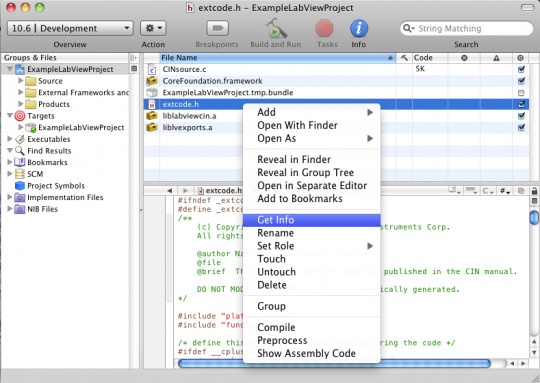Select the Project Symbols cube icon
The image size is (540, 383).
20,186
